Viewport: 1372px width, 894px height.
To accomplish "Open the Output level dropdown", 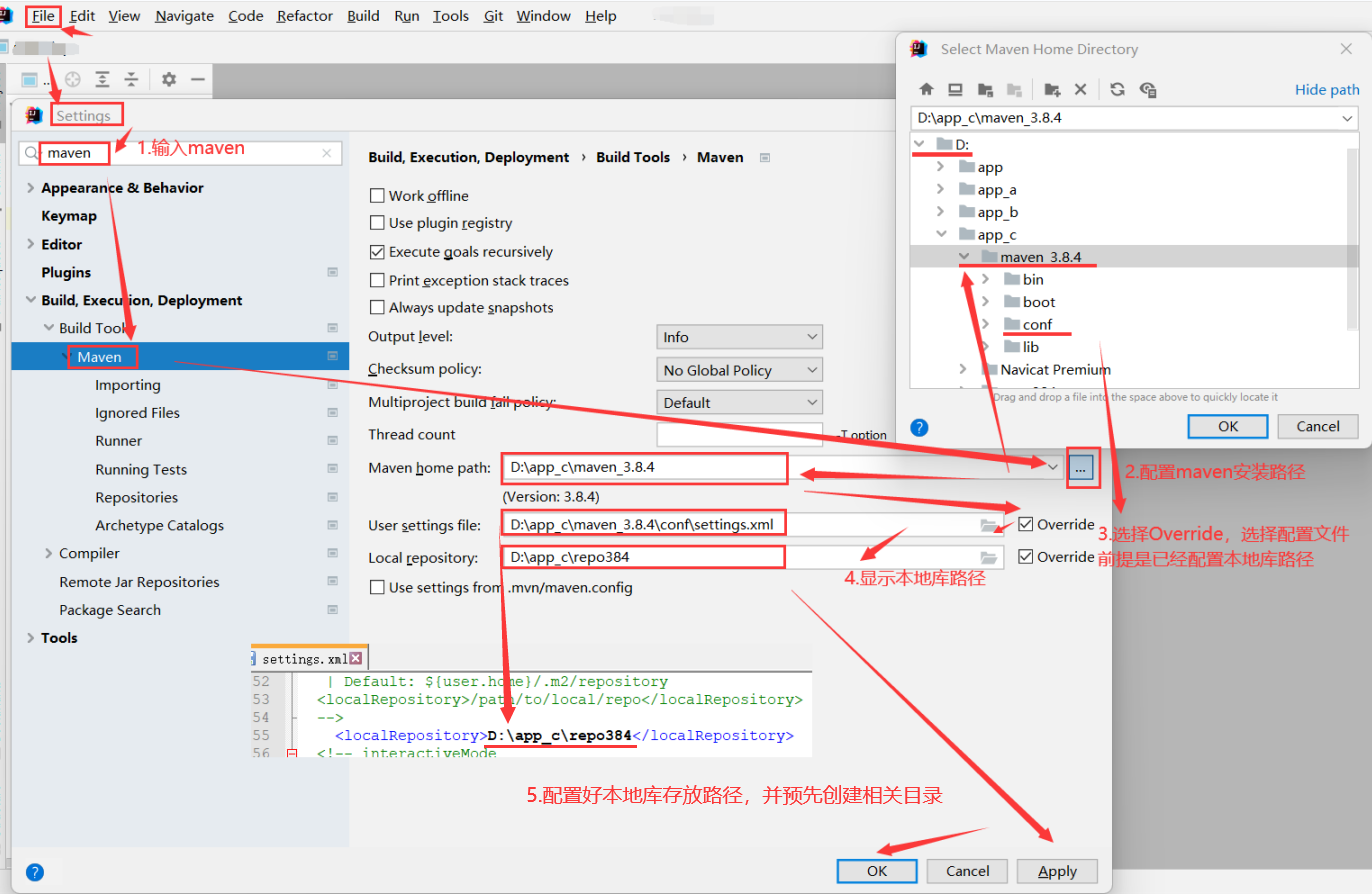I will point(739,337).
